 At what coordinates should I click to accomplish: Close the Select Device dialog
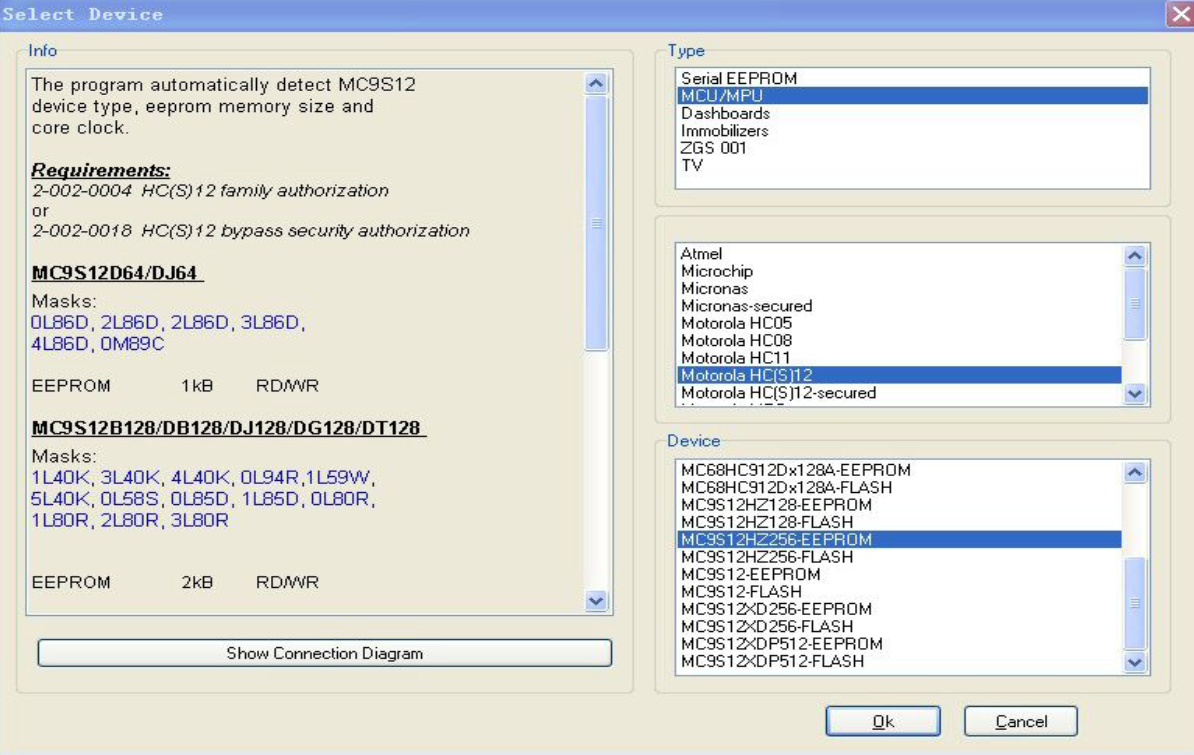click(1180, 14)
